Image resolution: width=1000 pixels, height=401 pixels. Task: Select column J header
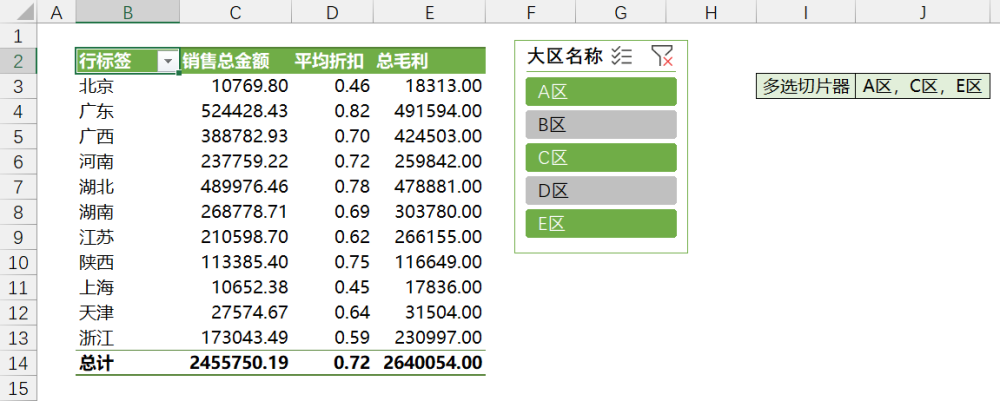tap(923, 12)
